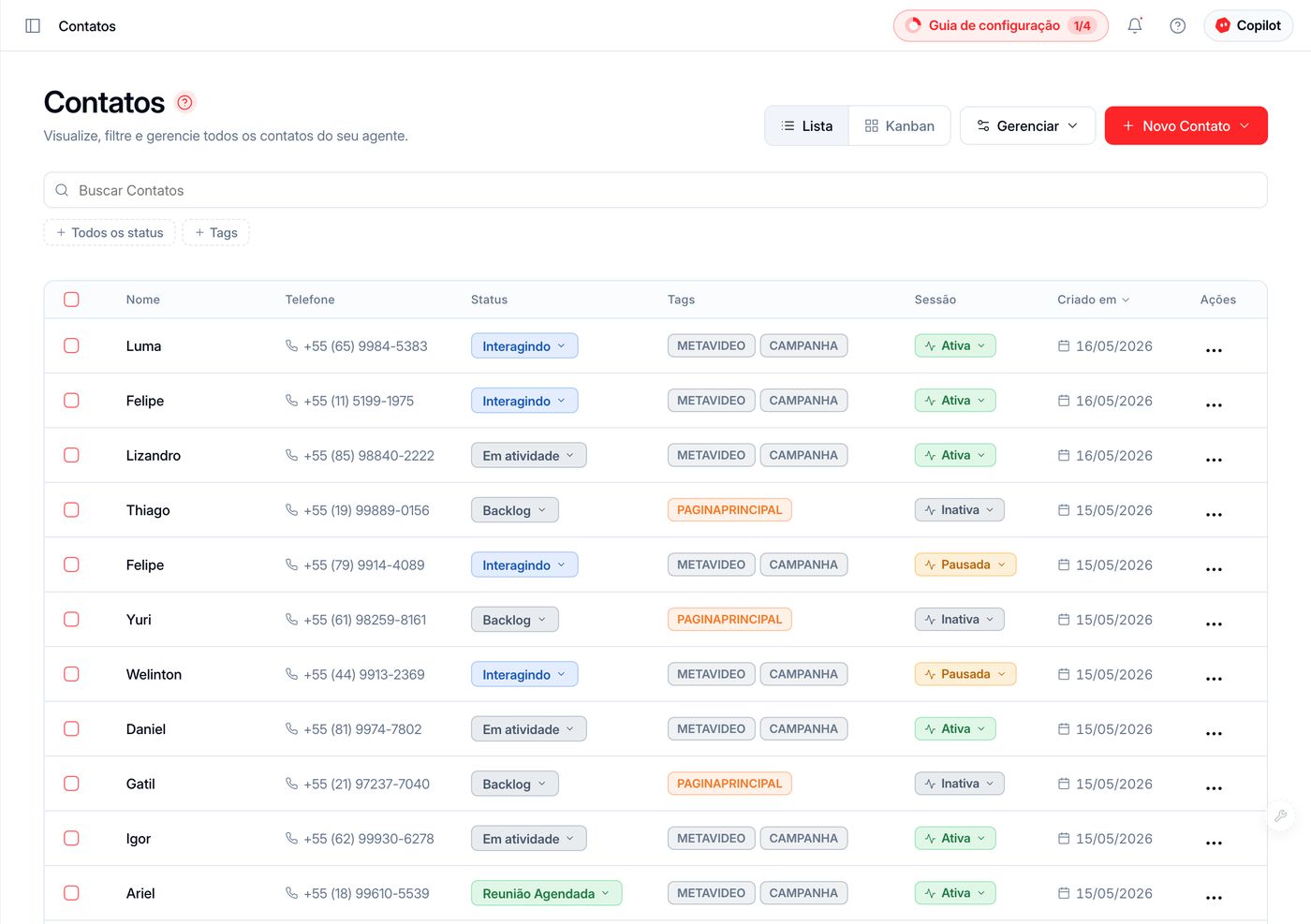Open Luma's Interagindo status dropdown
Viewport: 1311px width, 924px height.
coord(524,345)
